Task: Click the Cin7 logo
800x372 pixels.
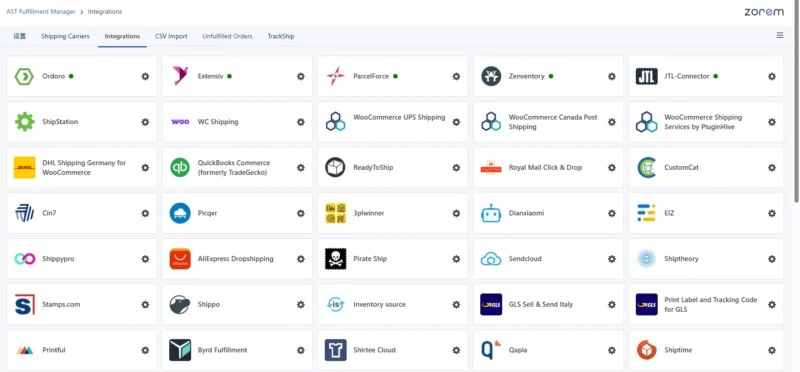Action: point(24,213)
